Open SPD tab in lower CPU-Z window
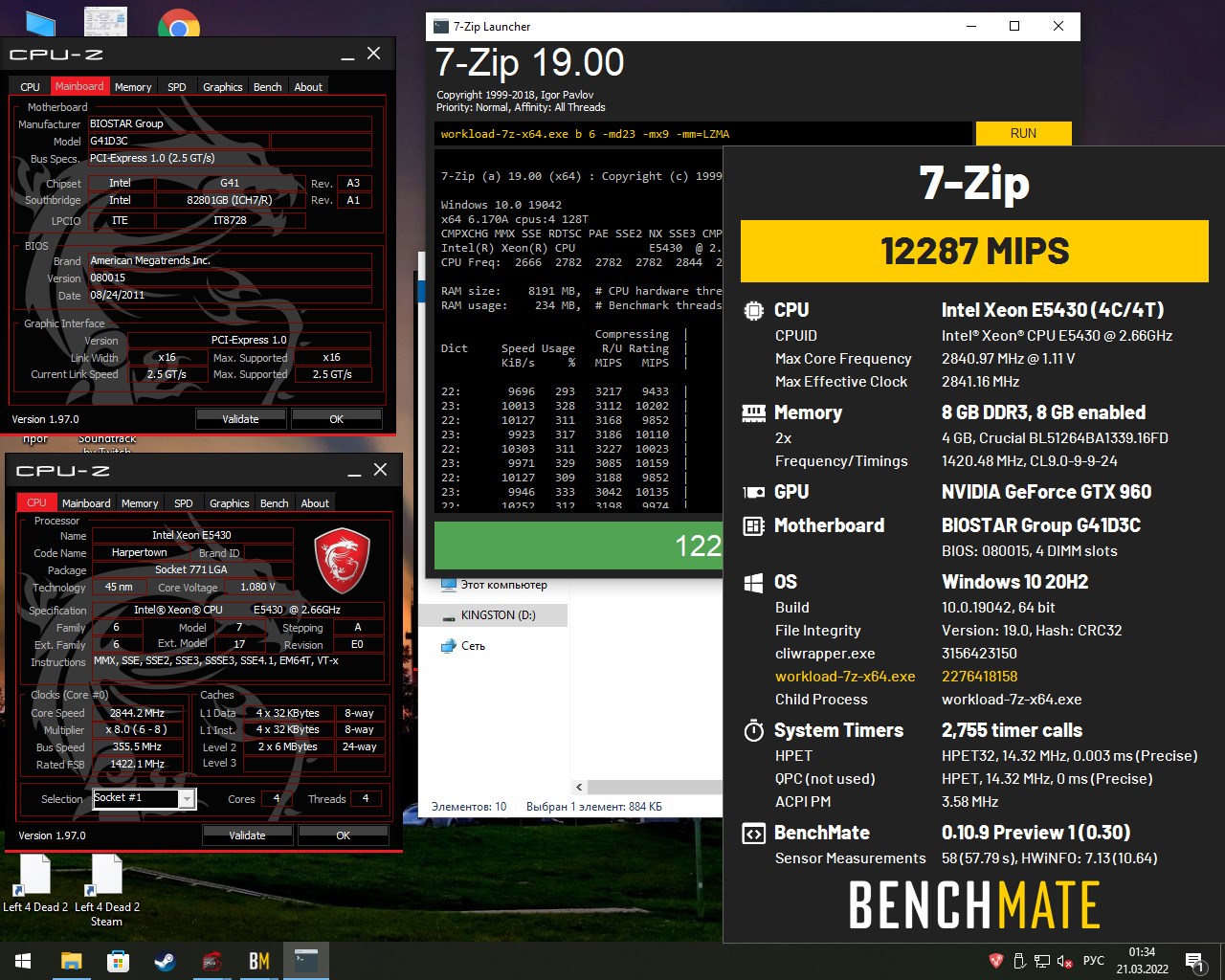Screen dimensions: 1225x980 click(184, 503)
